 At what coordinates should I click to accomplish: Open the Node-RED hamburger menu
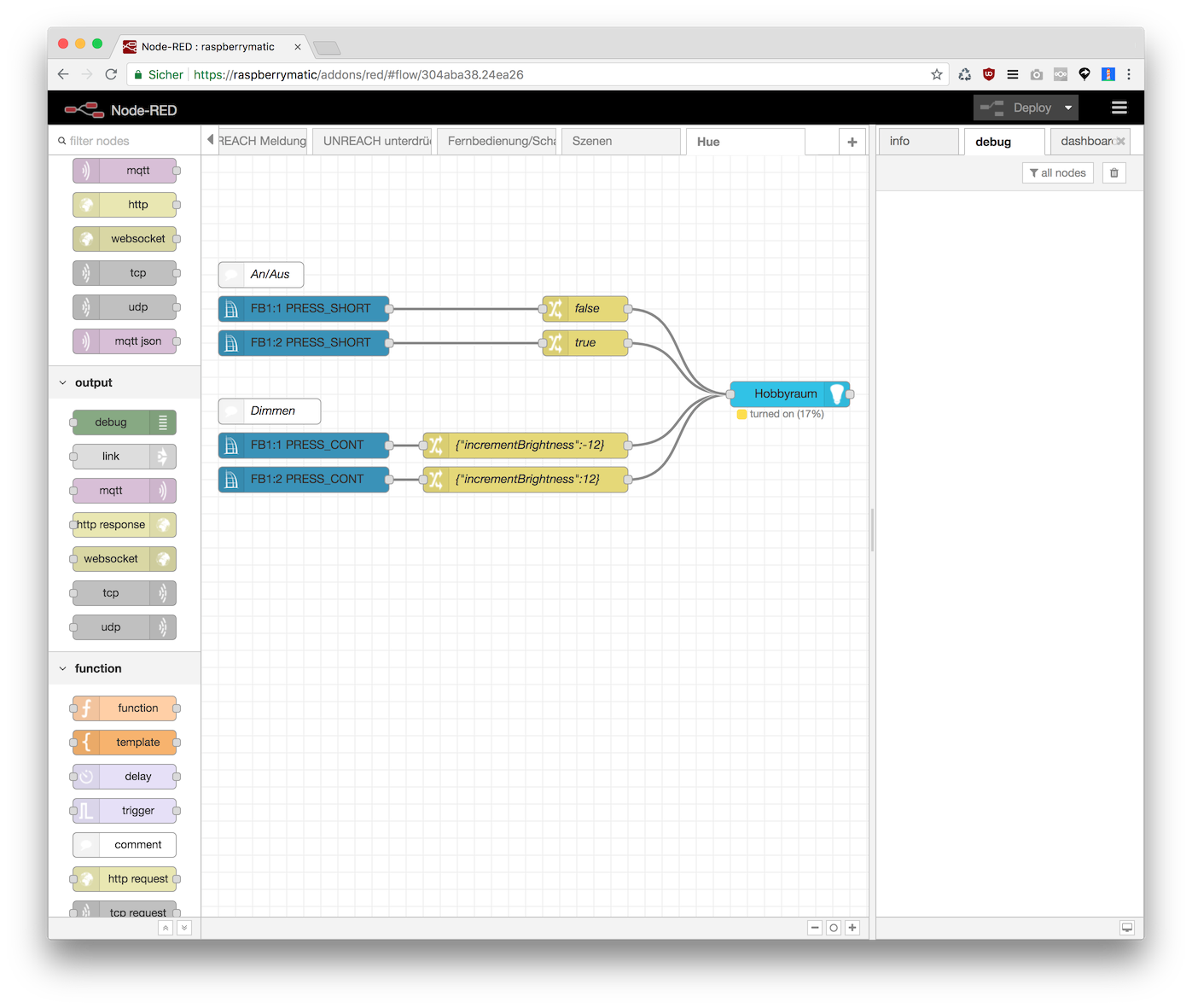click(1119, 108)
